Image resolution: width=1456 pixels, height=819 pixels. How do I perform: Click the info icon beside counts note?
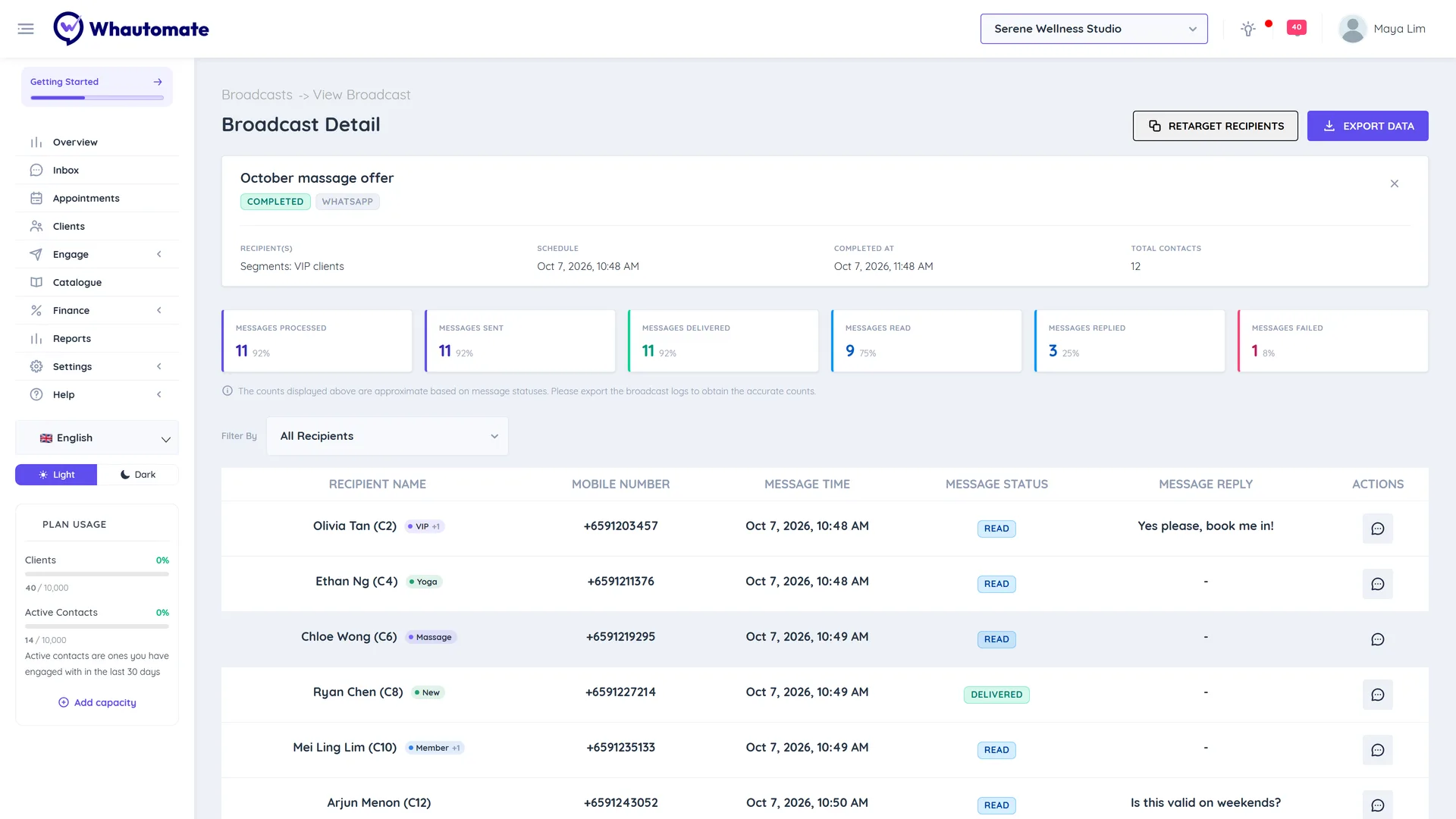227,391
